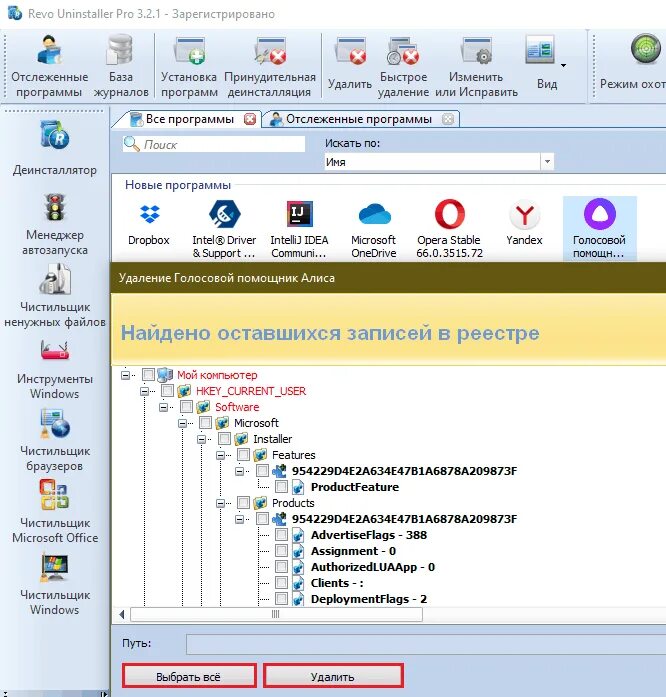This screenshot has width=666, height=697.
Task: Click the bottom Удалить button
Action: point(333,676)
